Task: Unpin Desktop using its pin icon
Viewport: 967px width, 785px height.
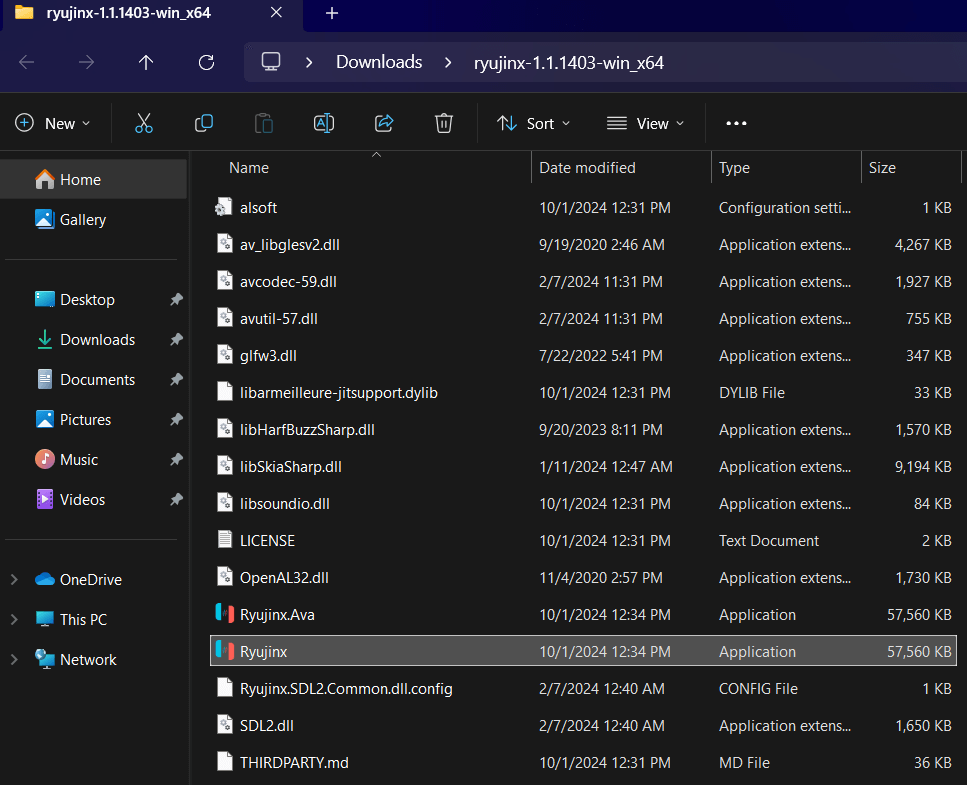Action: coord(176,300)
